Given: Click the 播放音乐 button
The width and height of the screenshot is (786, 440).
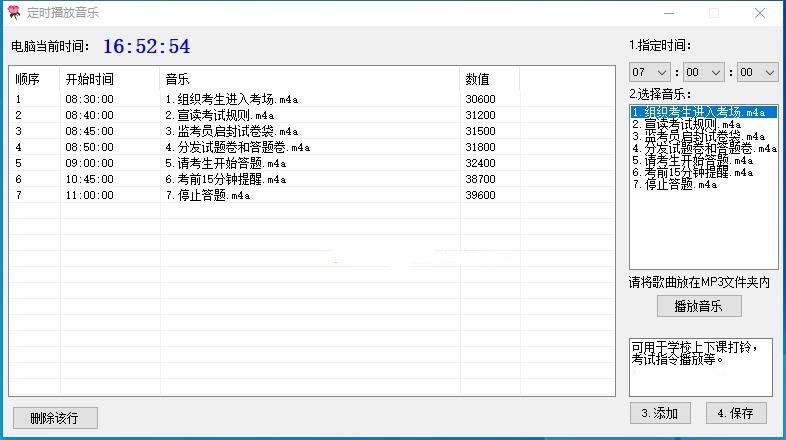Looking at the screenshot, I should [698, 306].
